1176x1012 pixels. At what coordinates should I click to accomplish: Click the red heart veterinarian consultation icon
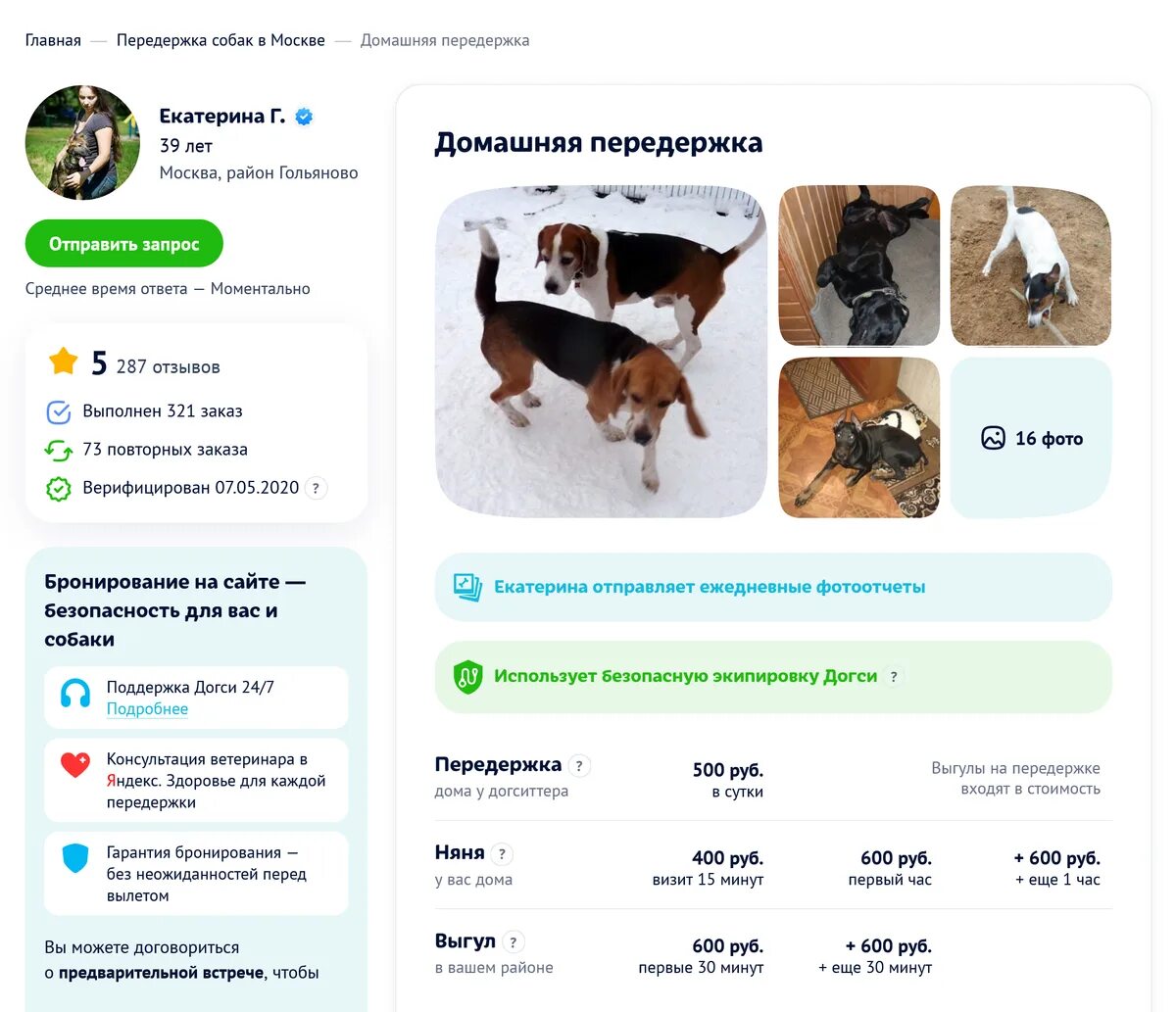[75, 764]
